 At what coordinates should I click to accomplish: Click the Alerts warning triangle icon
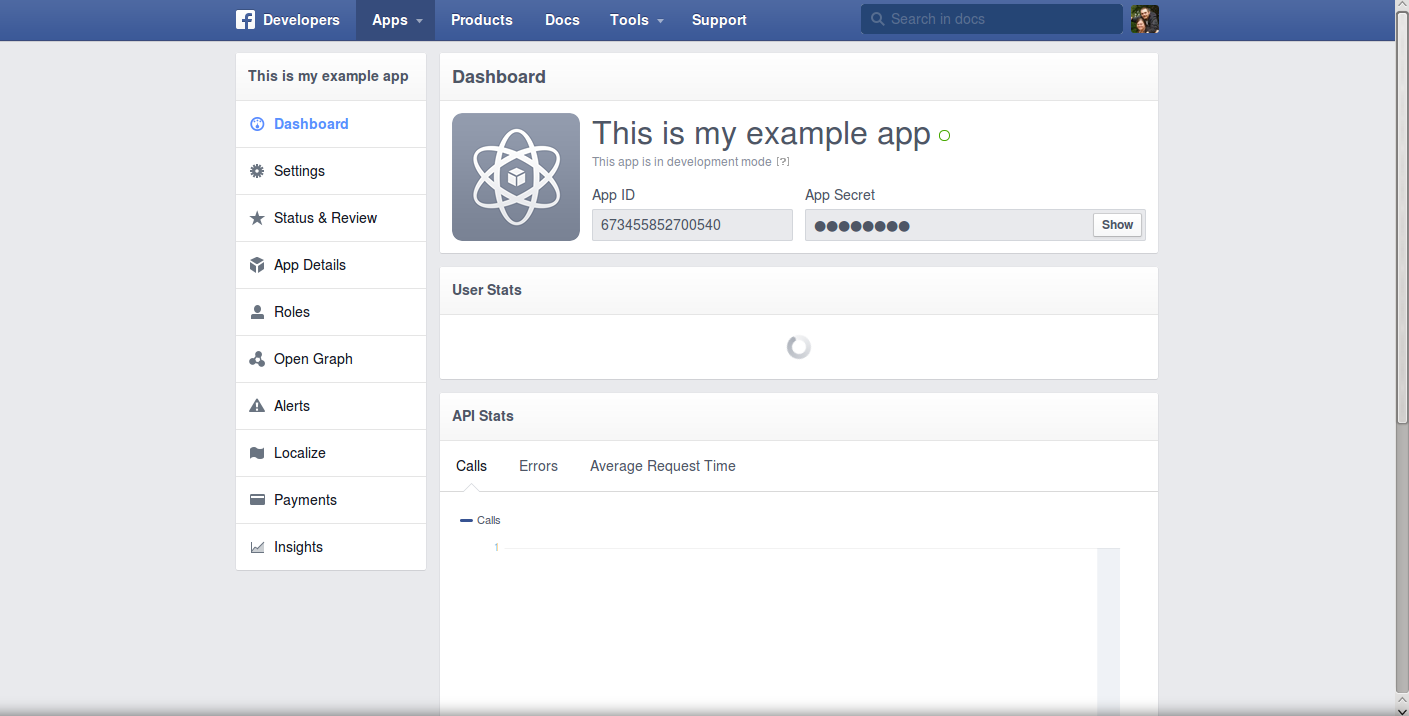point(257,406)
